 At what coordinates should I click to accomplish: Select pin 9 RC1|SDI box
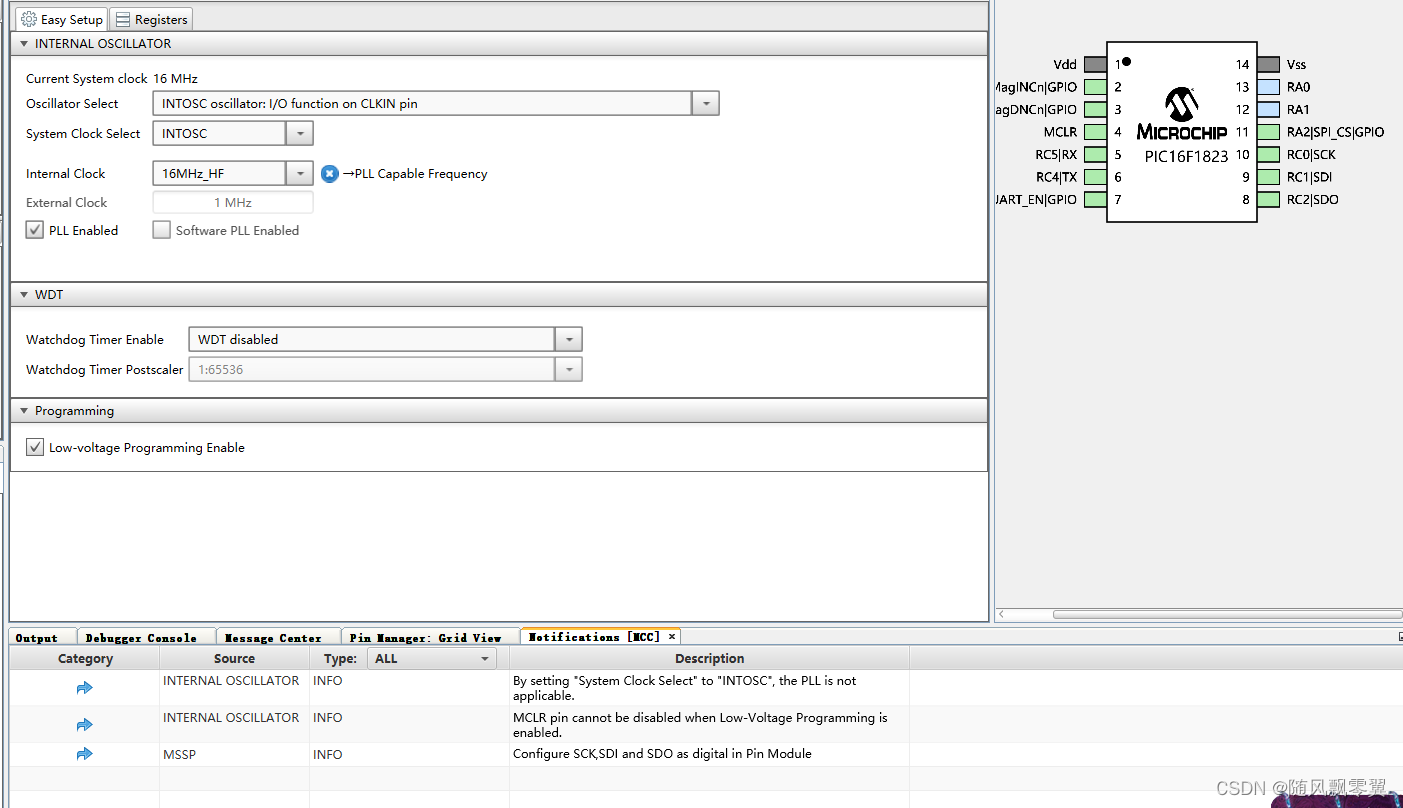(1268, 177)
